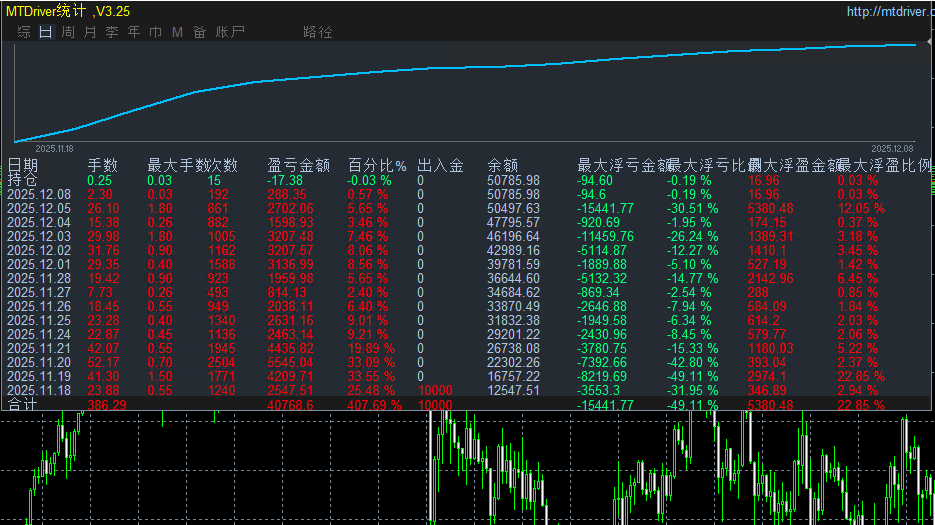
Task: Click the 手数 column header
Action: pos(103,165)
